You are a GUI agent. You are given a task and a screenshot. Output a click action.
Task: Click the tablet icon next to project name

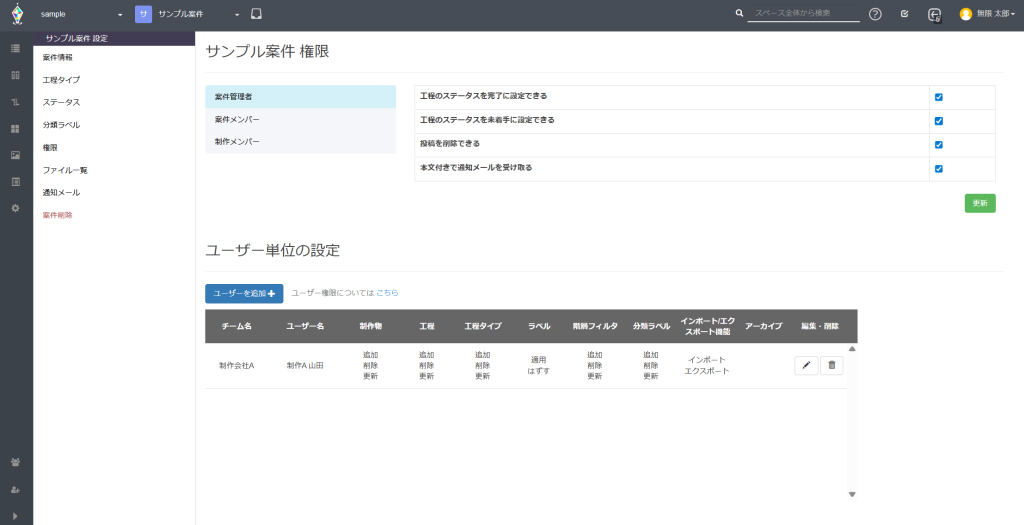[256, 14]
